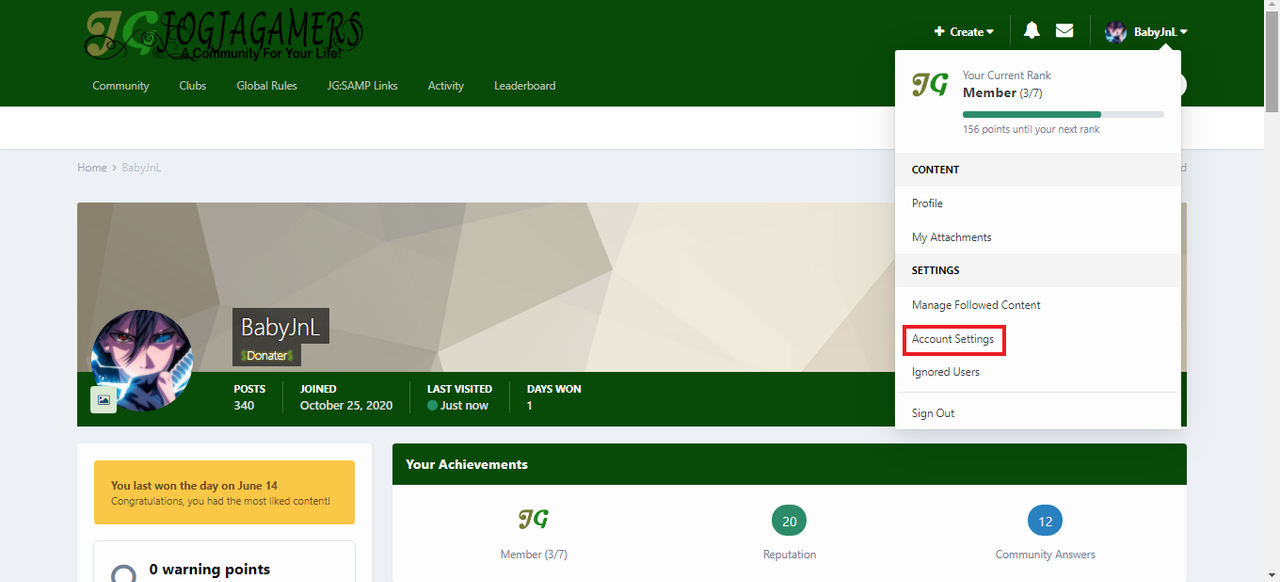Screen dimensions: 1280x582
Task: Select Ignored Users menu entry
Action: [1038, 372]
